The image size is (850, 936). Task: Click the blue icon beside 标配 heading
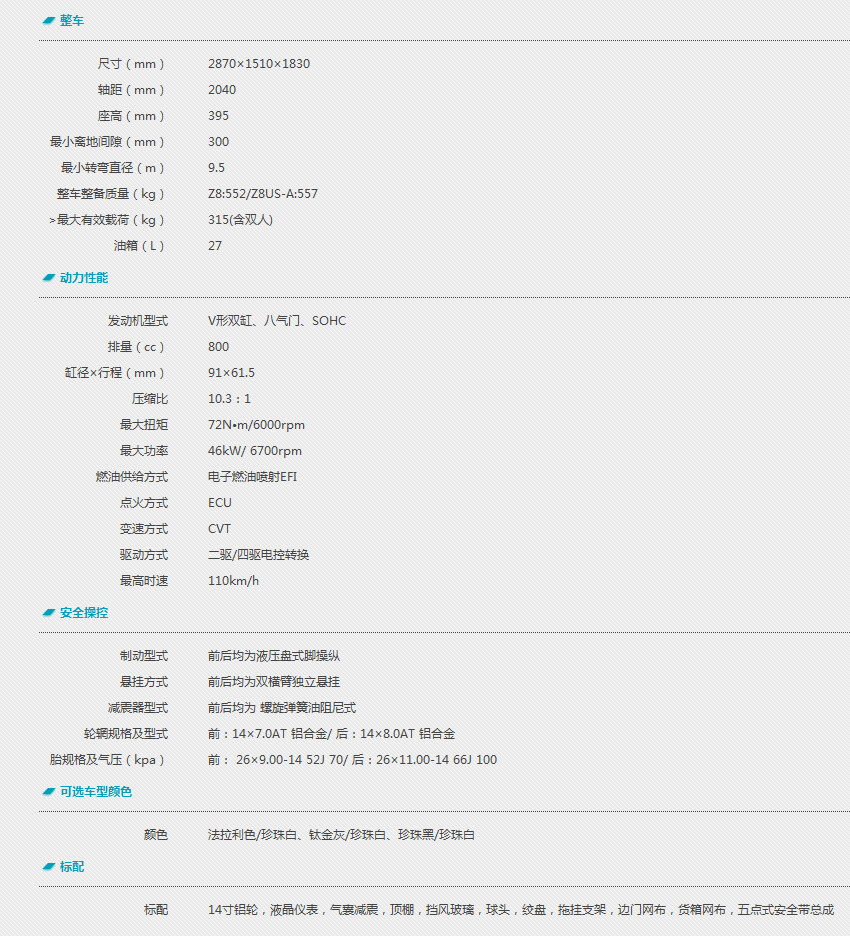click(x=48, y=867)
